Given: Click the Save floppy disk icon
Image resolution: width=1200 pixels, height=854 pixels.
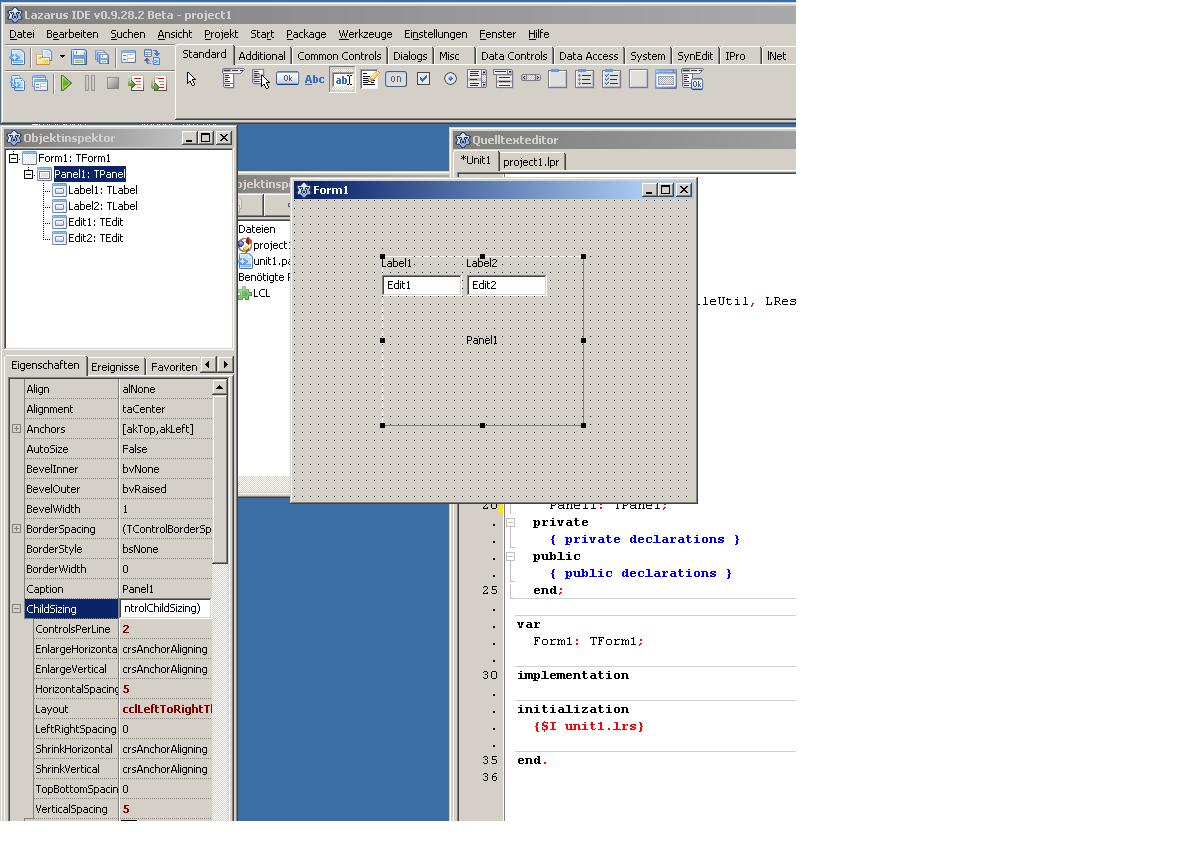Looking at the screenshot, I should 79,57.
